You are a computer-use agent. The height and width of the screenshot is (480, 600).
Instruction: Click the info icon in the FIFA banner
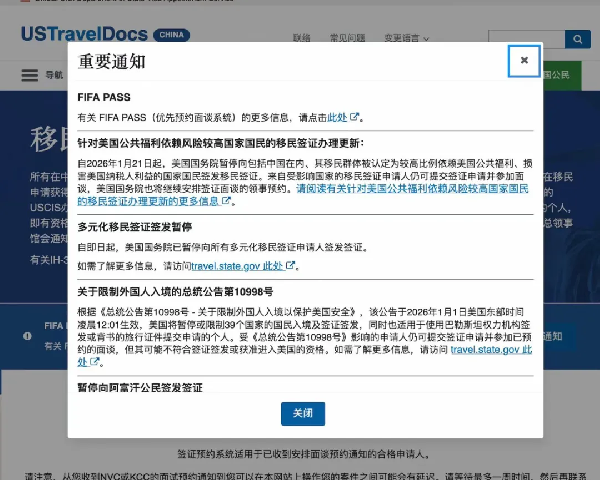(x=27, y=336)
